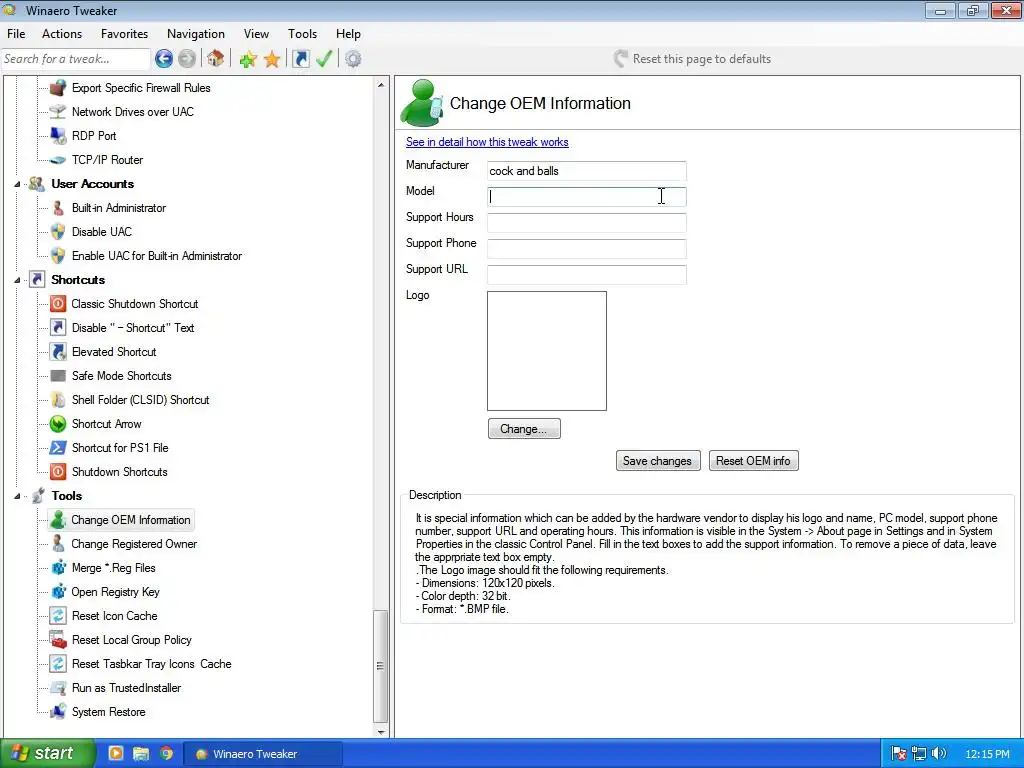Click the Reset Icon Cache icon

58,616
